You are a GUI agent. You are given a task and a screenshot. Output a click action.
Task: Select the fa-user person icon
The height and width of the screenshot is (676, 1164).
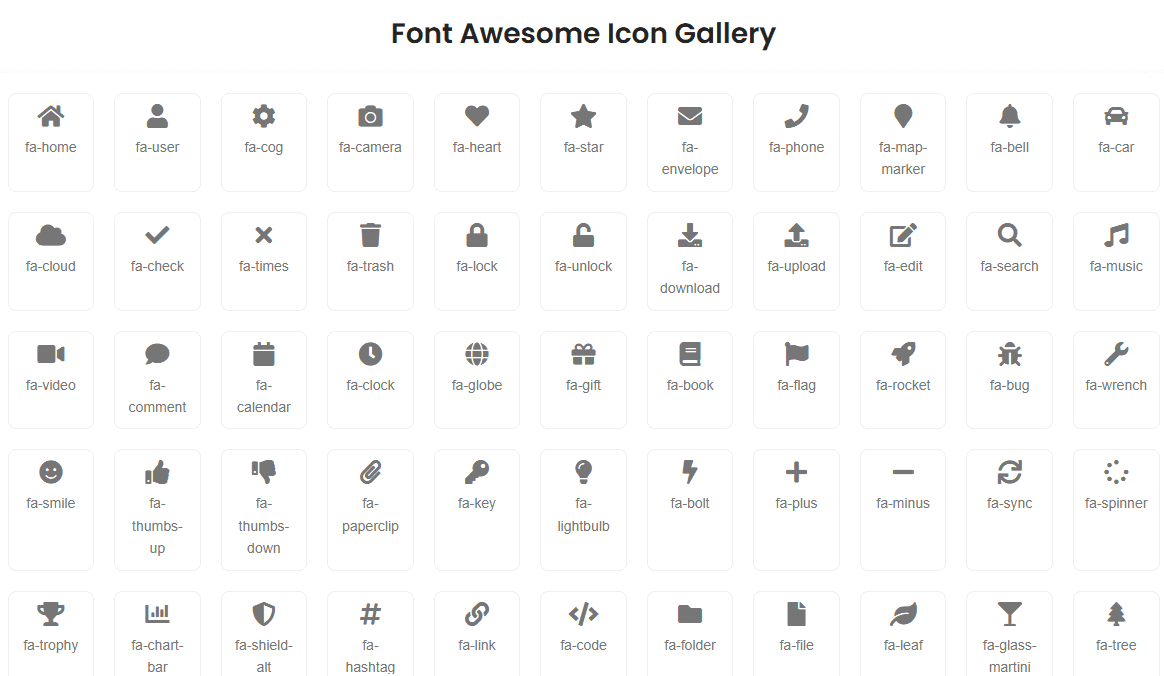157,117
